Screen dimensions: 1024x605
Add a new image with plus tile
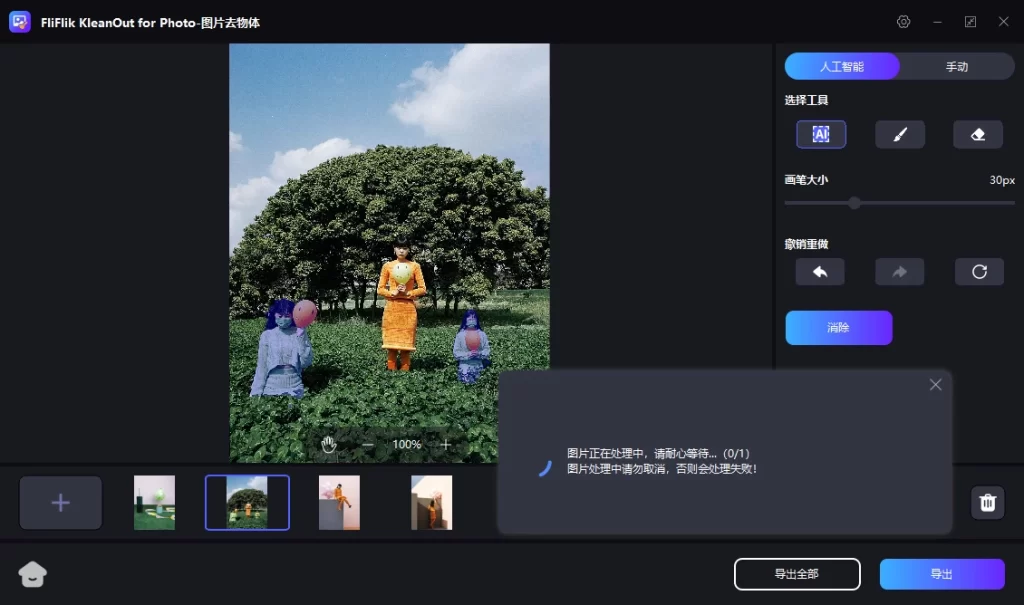click(x=61, y=502)
